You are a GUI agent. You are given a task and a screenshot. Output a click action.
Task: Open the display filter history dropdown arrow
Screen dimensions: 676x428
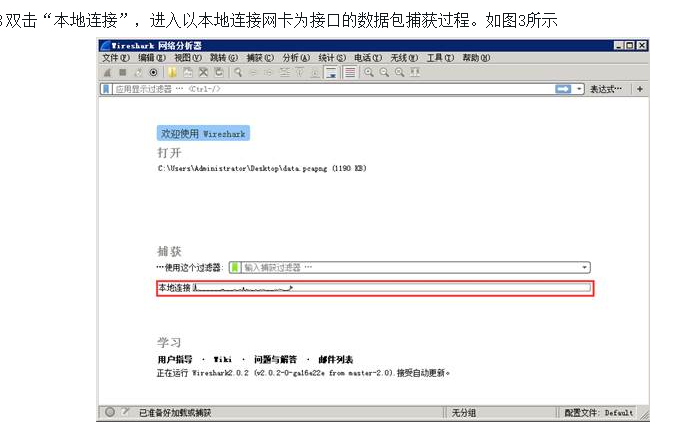pyautogui.click(x=579, y=89)
